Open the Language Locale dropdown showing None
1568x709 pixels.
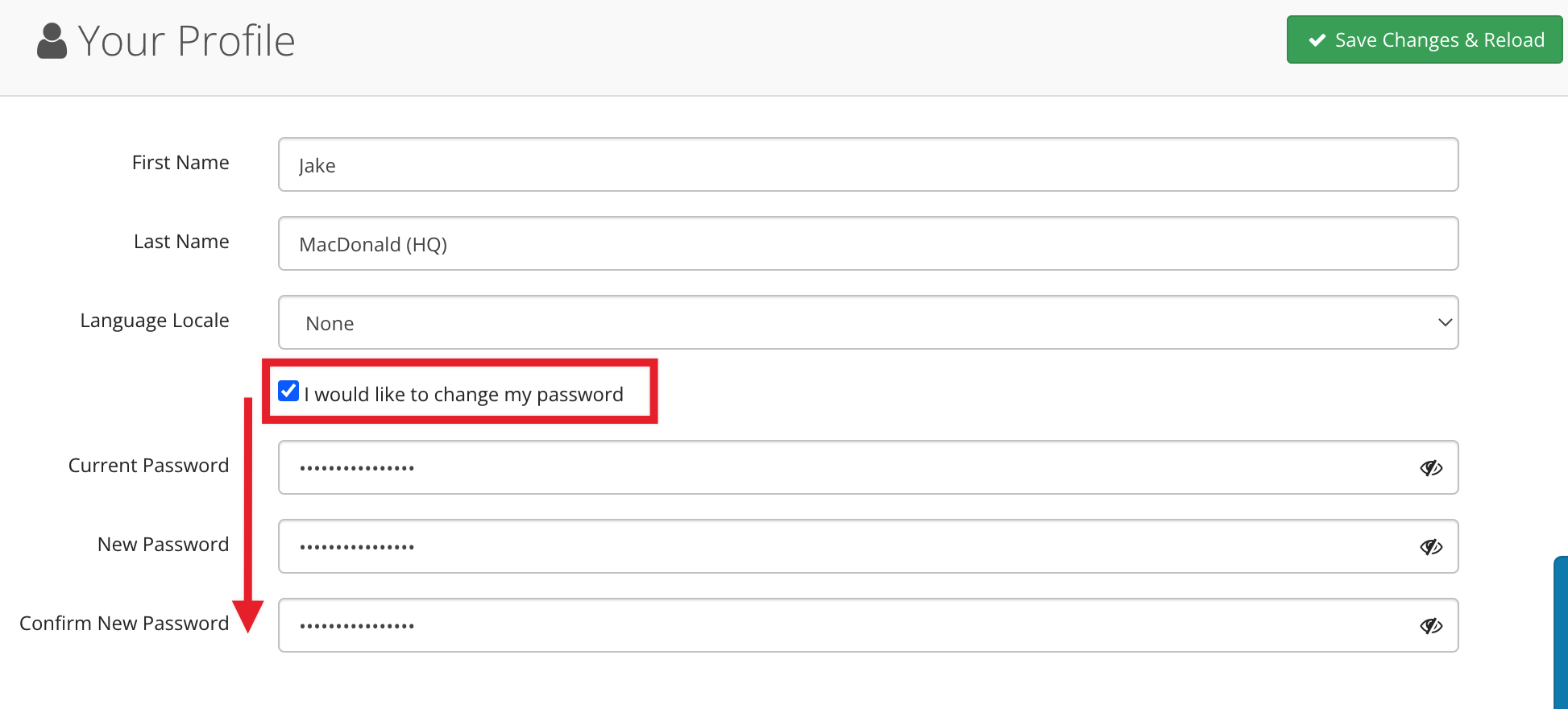coord(868,322)
